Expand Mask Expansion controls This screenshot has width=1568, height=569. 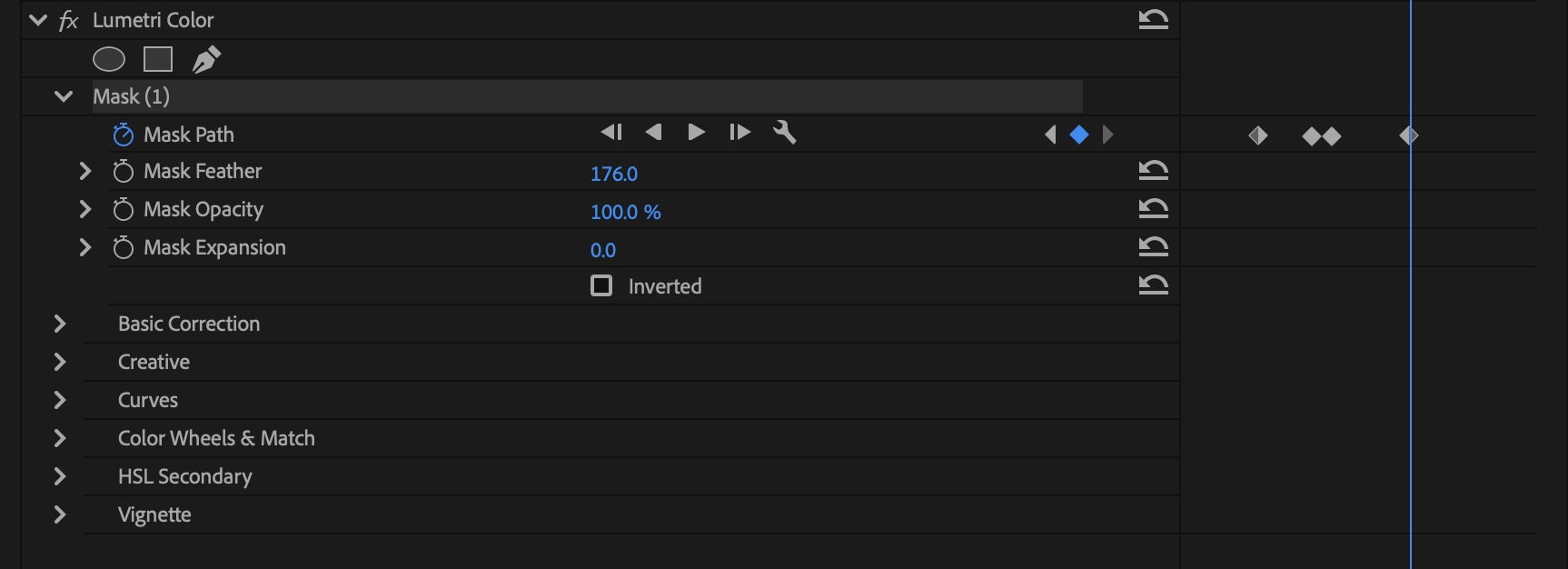pyautogui.click(x=84, y=247)
